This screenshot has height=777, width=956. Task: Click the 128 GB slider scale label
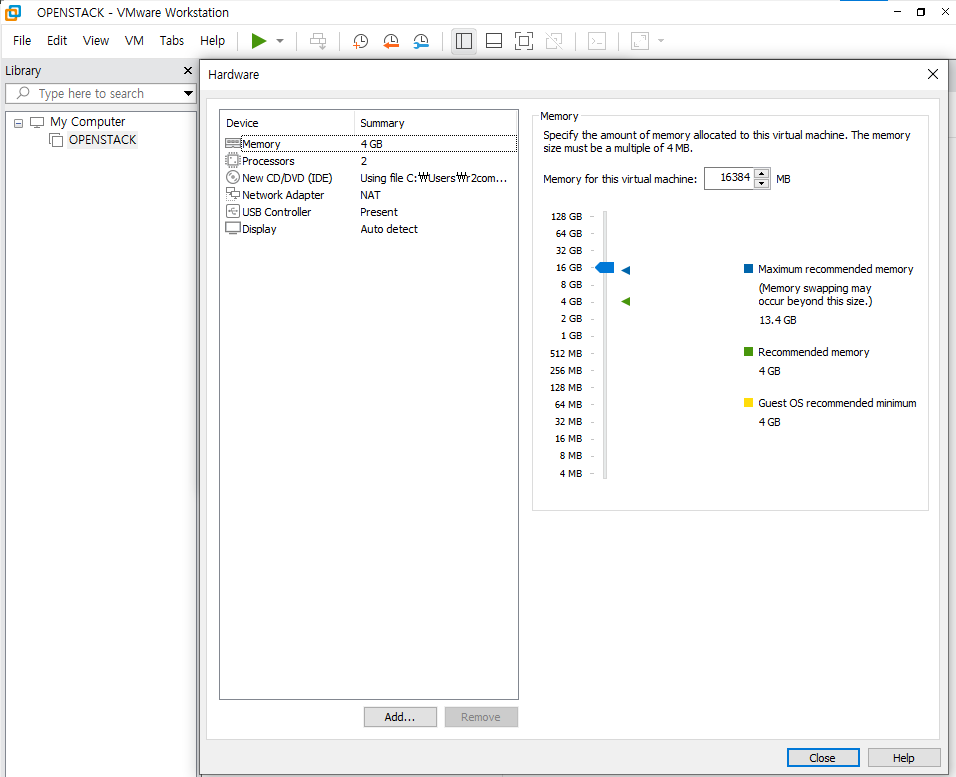pyautogui.click(x=566, y=217)
